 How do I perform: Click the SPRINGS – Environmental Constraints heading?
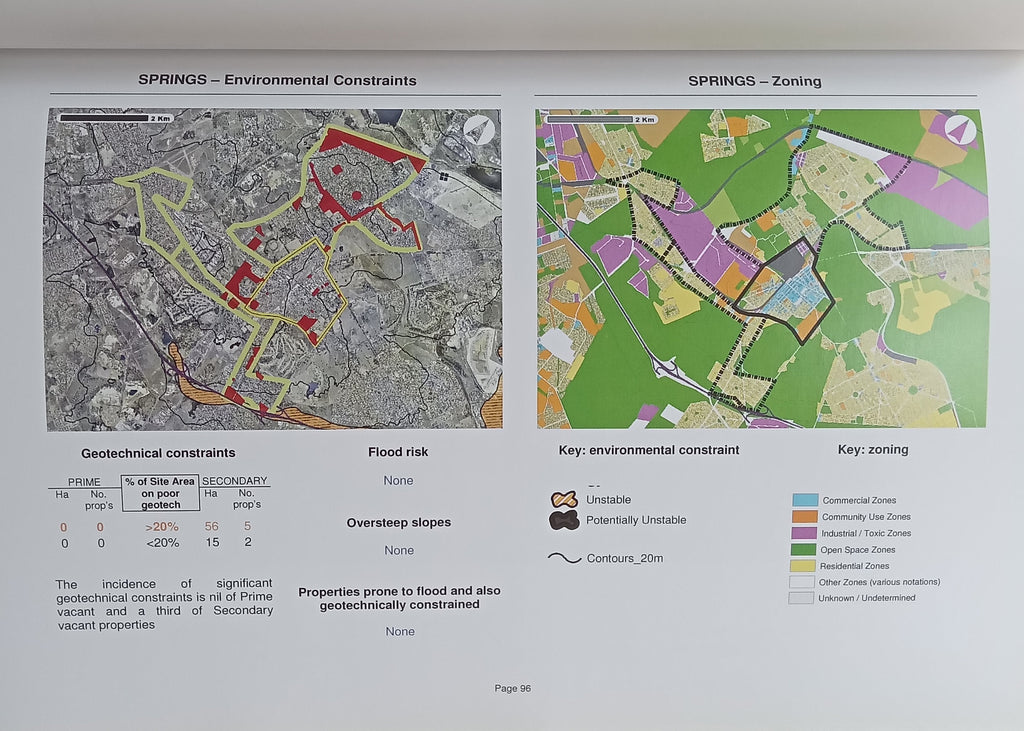[x=277, y=80]
